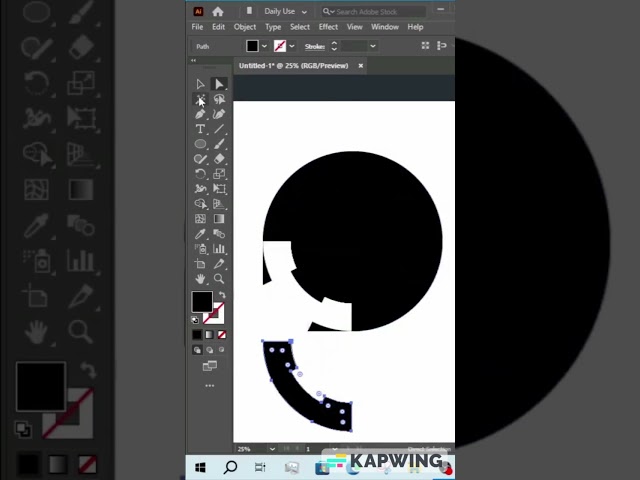Change the screen mode
The width and height of the screenshot is (640, 480).
pos(210,366)
